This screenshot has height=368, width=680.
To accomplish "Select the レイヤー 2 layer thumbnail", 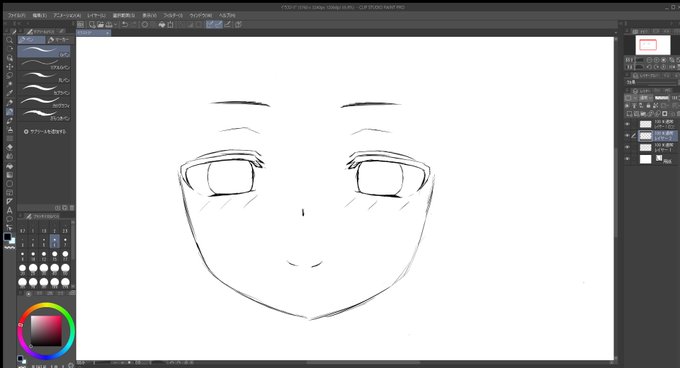I will [646, 136].
